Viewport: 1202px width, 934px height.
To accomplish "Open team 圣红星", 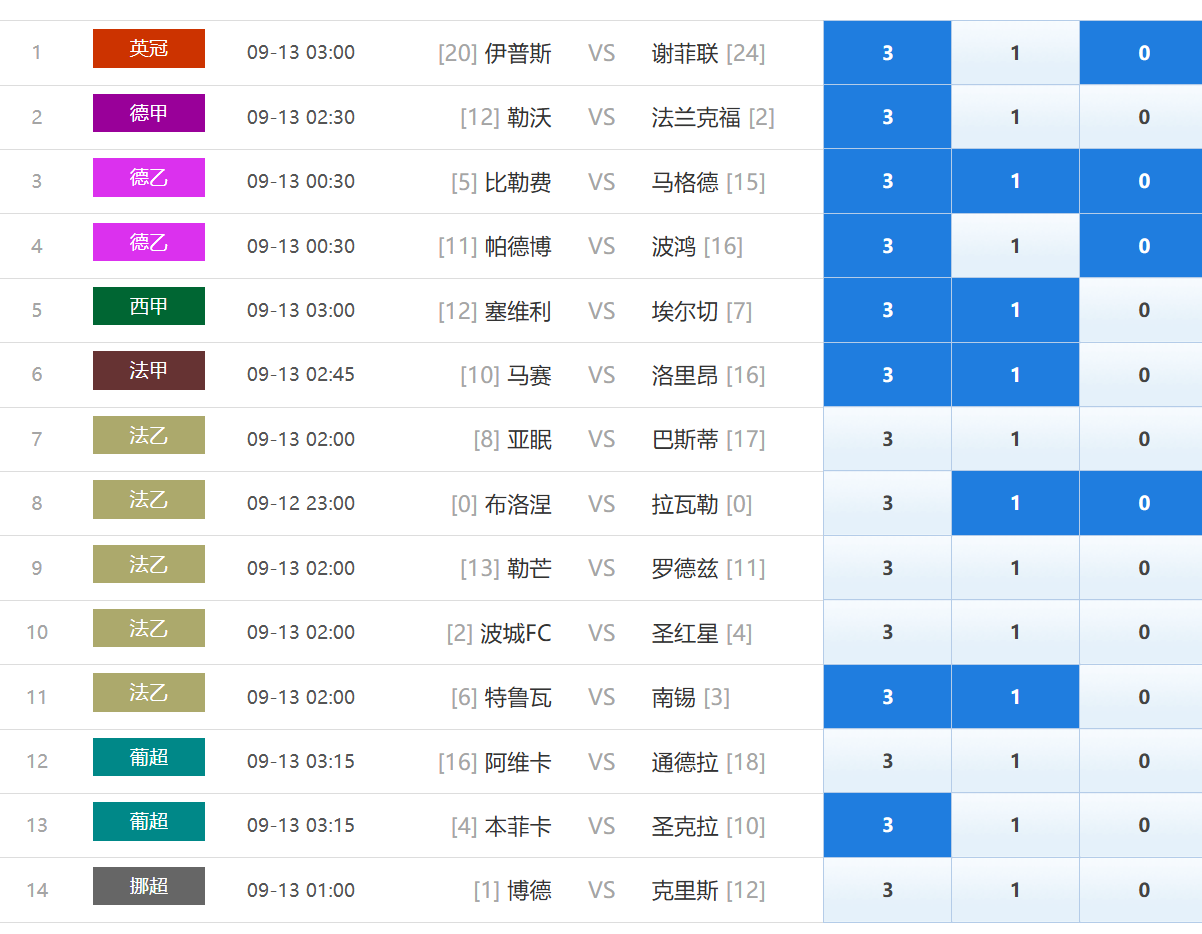I will pos(685,633).
